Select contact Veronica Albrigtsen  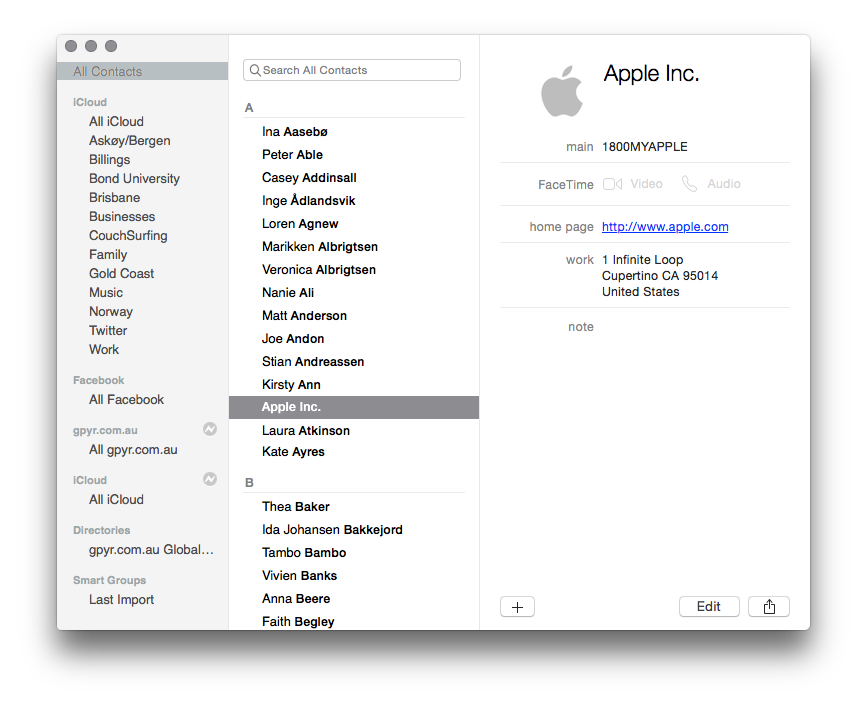pyautogui.click(x=318, y=270)
